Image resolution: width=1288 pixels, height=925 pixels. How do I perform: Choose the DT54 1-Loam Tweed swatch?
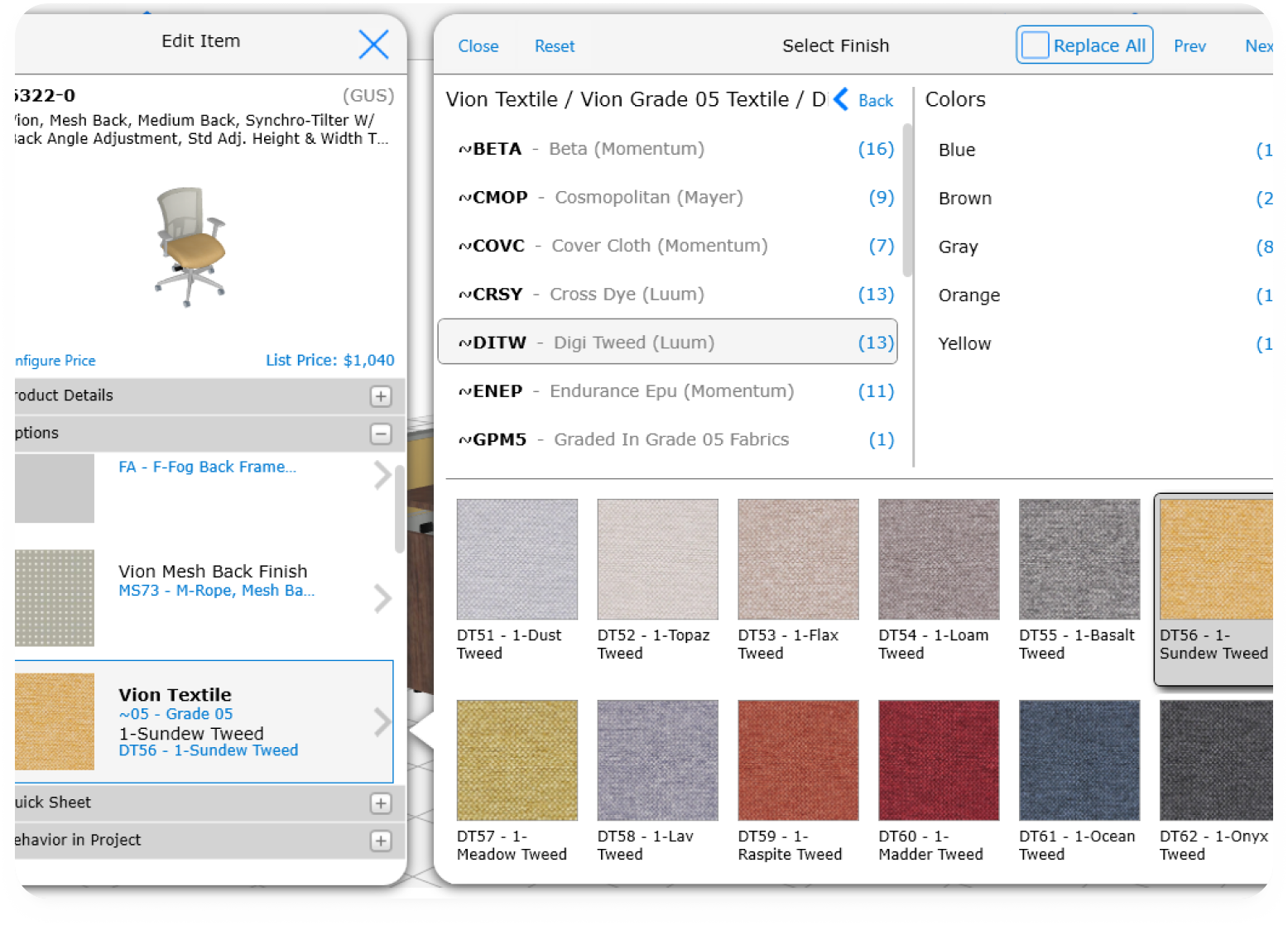tap(939, 558)
